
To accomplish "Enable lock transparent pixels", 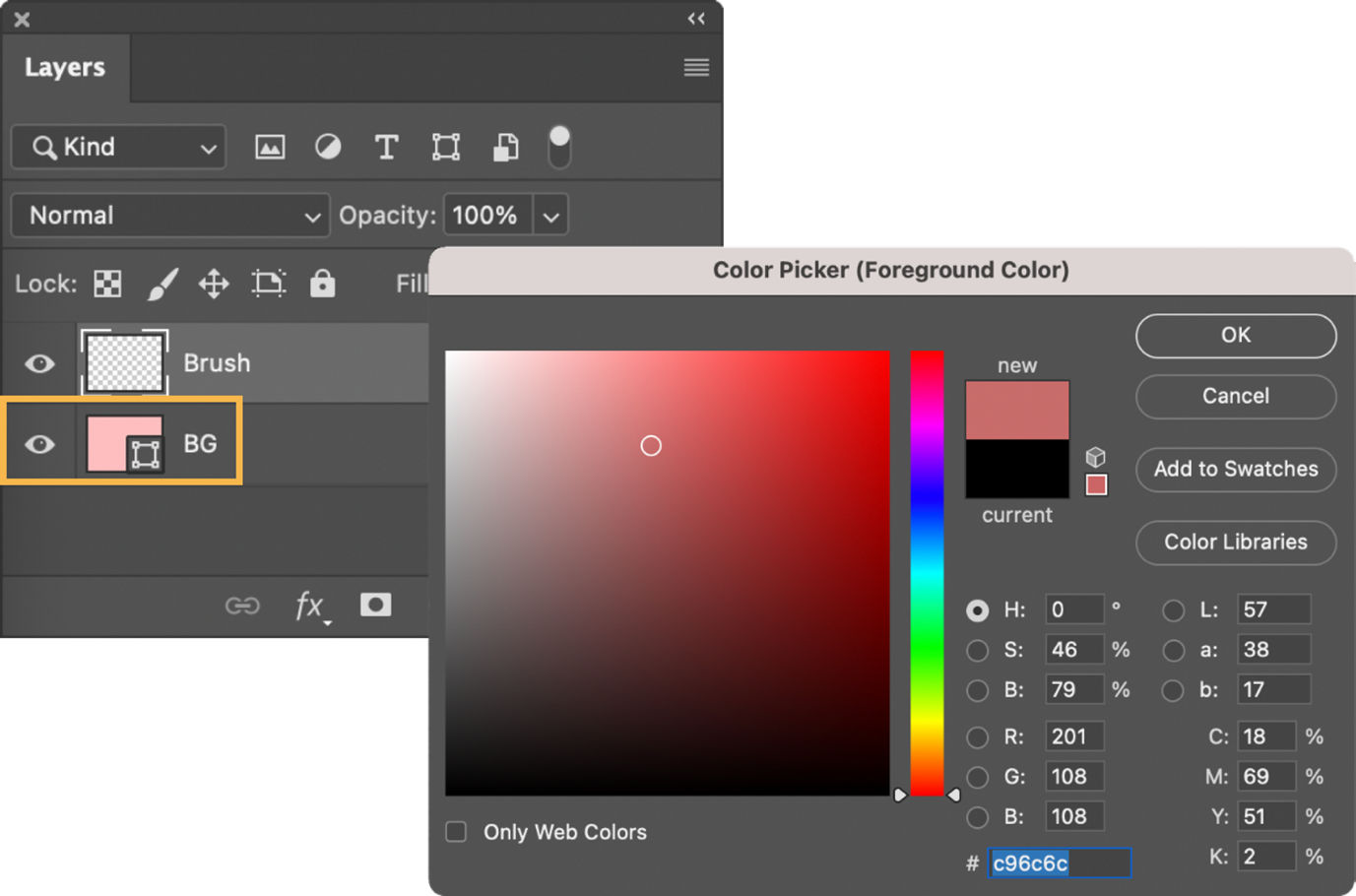I will (106, 284).
